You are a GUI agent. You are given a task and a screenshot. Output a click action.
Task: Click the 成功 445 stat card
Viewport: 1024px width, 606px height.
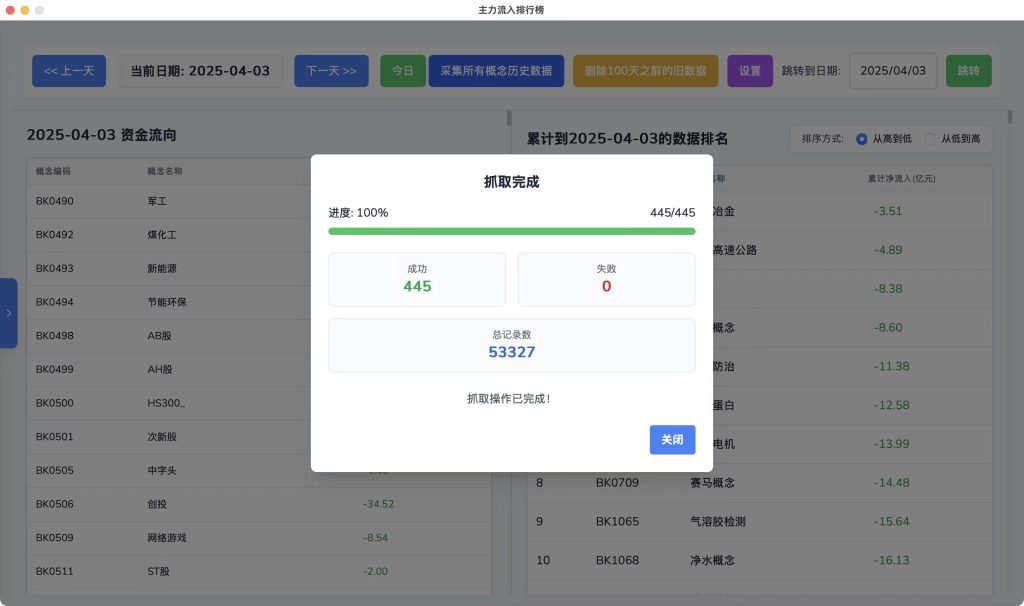[x=417, y=279]
